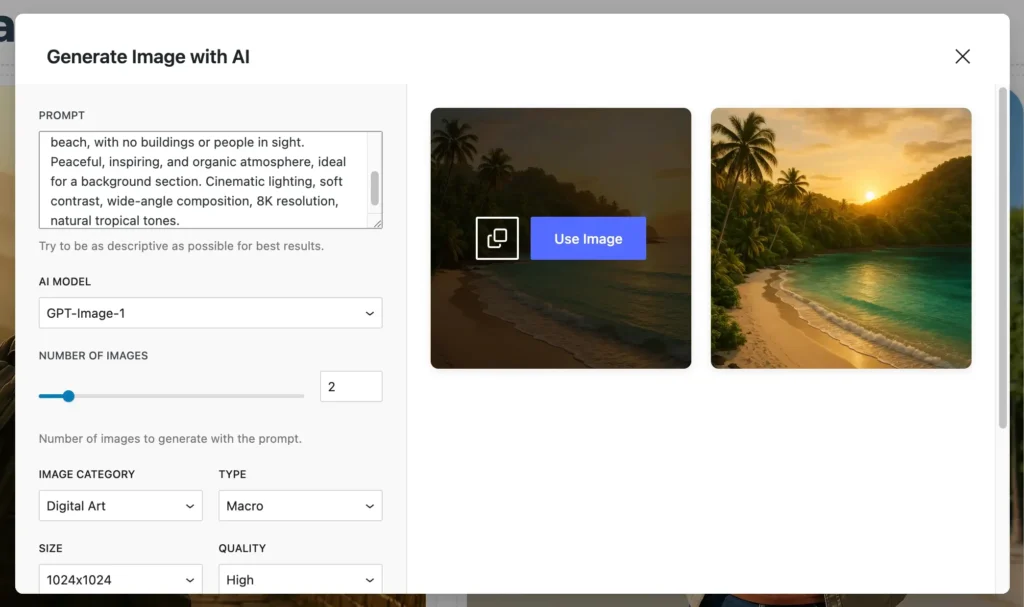Viewport: 1024px width, 607px height.
Task: Click the Number of Images slider handle
Action: click(68, 396)
